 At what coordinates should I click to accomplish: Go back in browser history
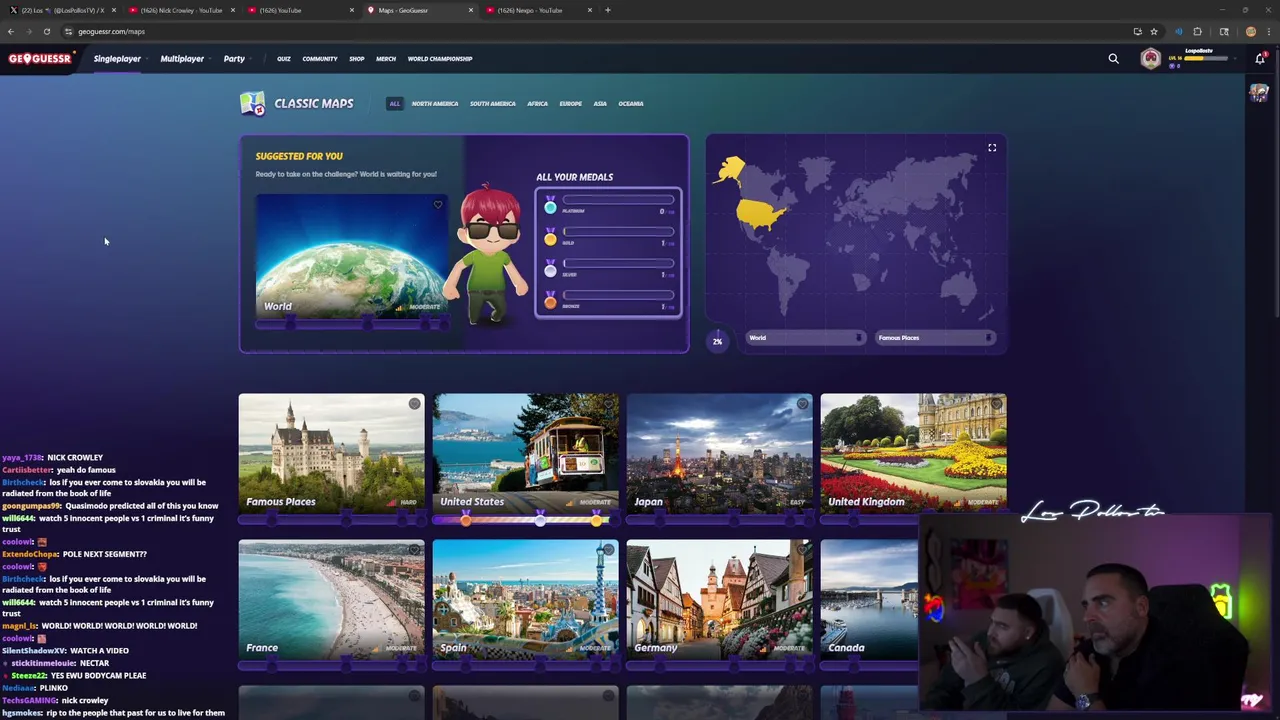coord(11,31)
